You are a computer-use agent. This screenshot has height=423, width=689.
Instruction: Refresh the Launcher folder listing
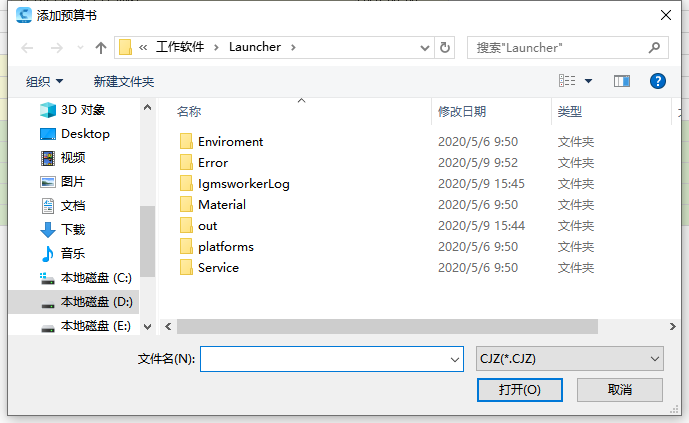click(445, 47)
